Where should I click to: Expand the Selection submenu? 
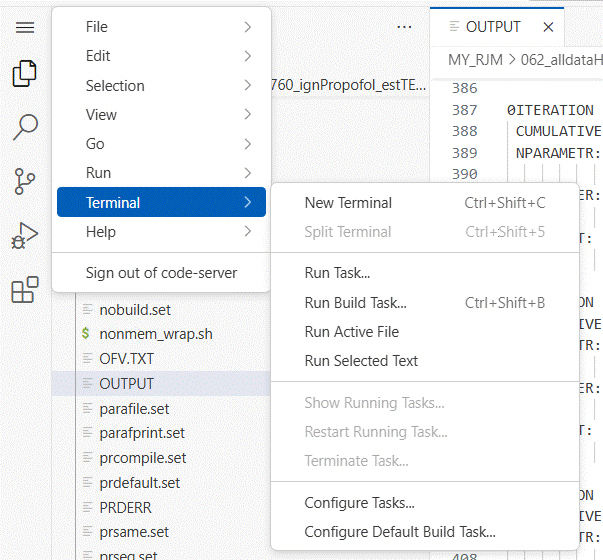[x=161, y=86]
